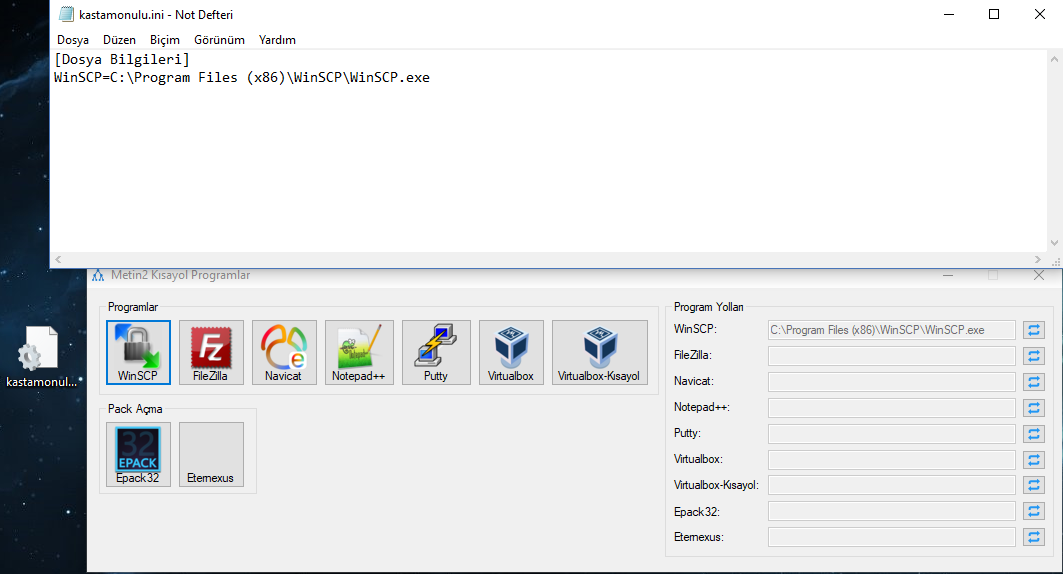Minimize the Notepad window
The image size is (1063, 574).
point(949,14)
